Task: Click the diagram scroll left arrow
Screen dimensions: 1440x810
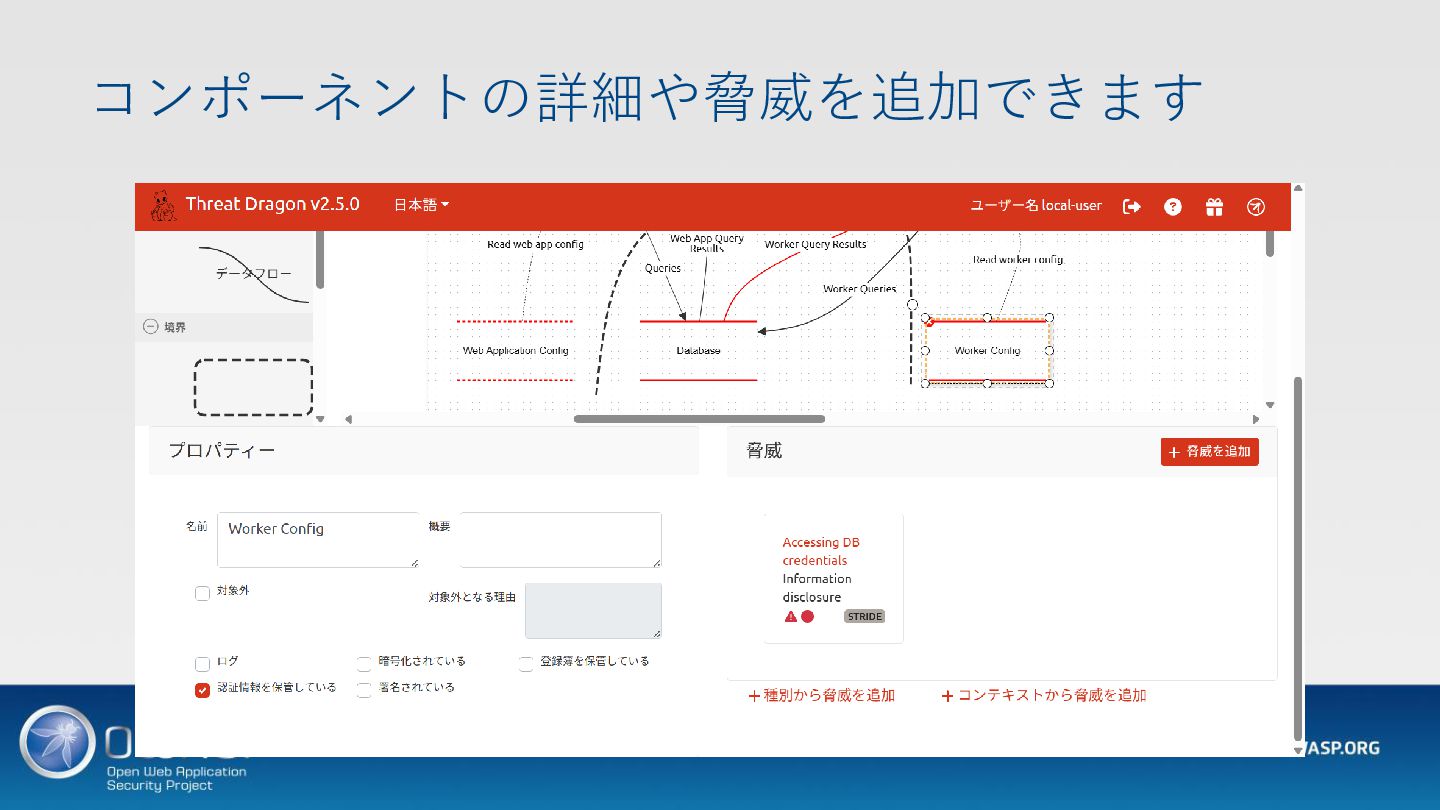Action: pyautogui.click(x=348, y=419)
